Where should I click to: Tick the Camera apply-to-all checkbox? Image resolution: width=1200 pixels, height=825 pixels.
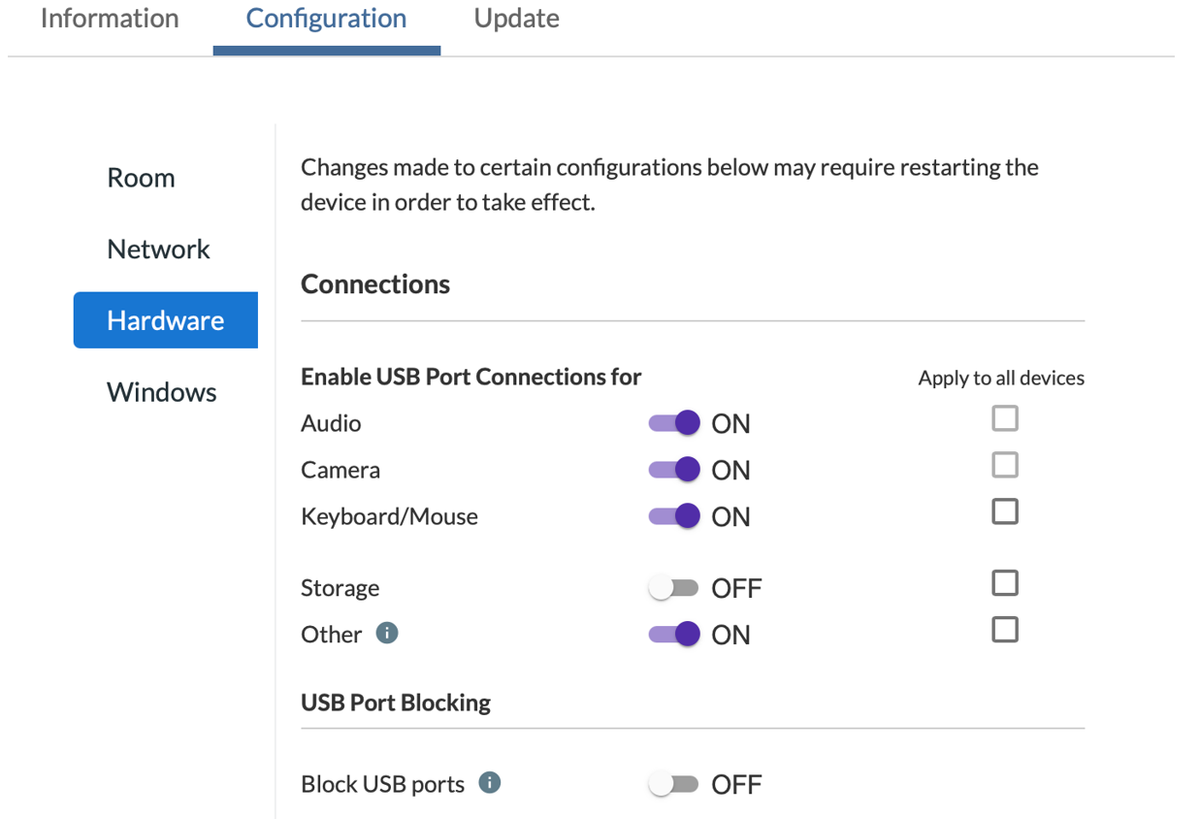(1005, 465)
